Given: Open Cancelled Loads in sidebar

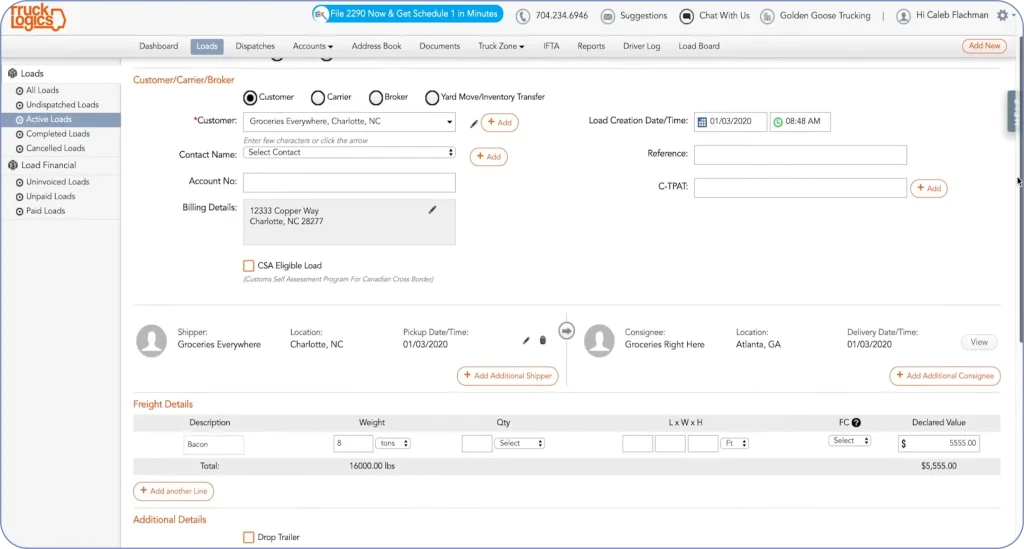Looking at the screenshot, I should click(x=55, y=148).
